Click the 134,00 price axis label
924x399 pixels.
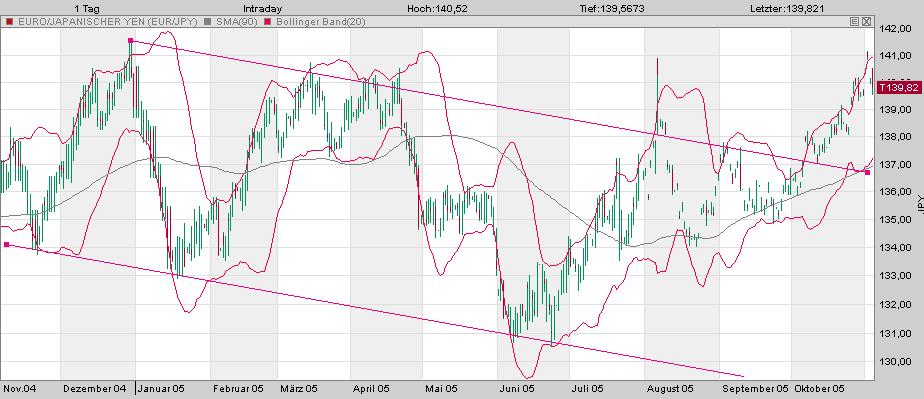pyautogui.click(x=895, y=248)
